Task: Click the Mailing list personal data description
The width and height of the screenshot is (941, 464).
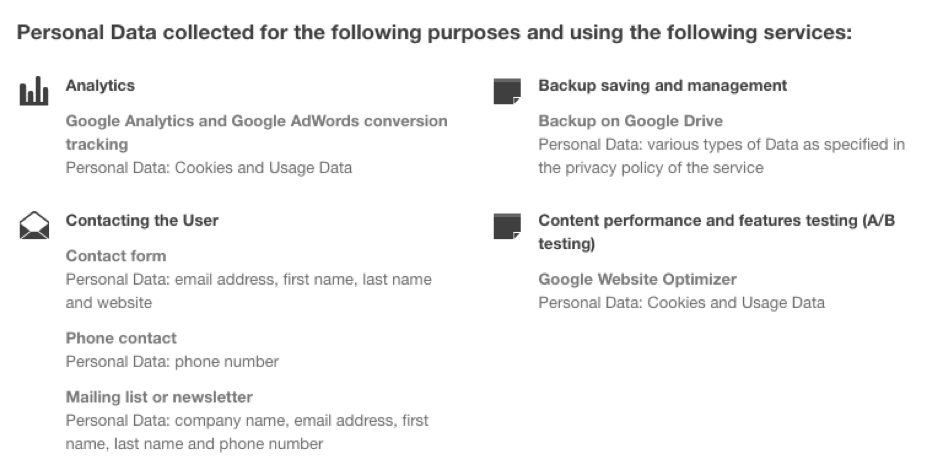Action: tap(247, 432)
